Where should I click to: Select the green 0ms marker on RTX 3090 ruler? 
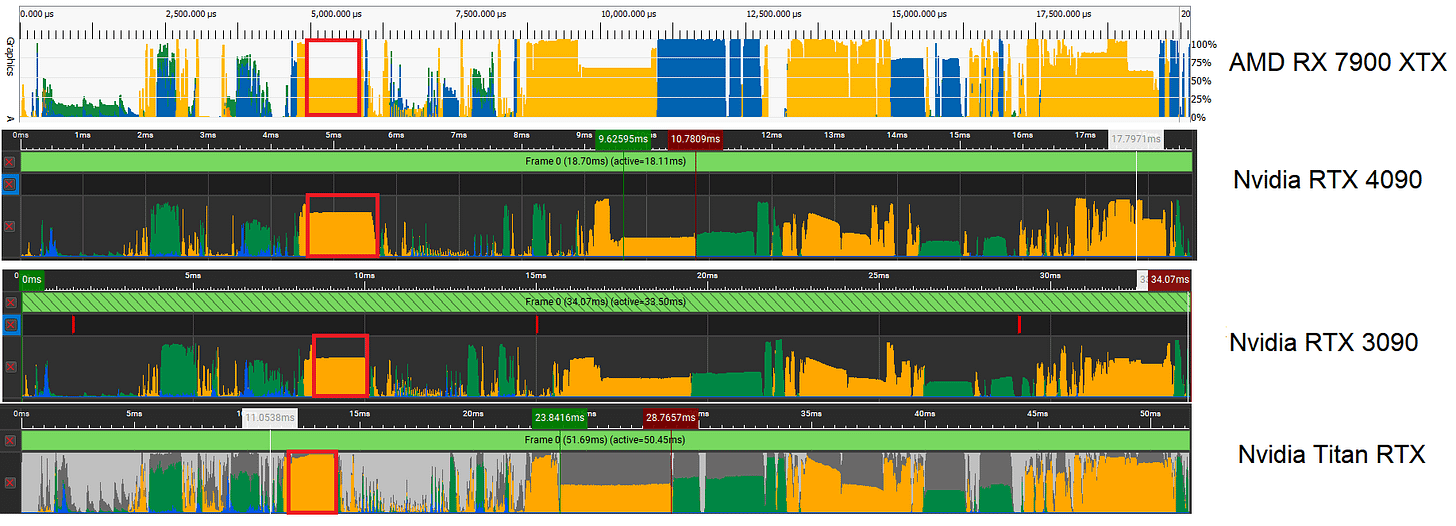[32, 279]
